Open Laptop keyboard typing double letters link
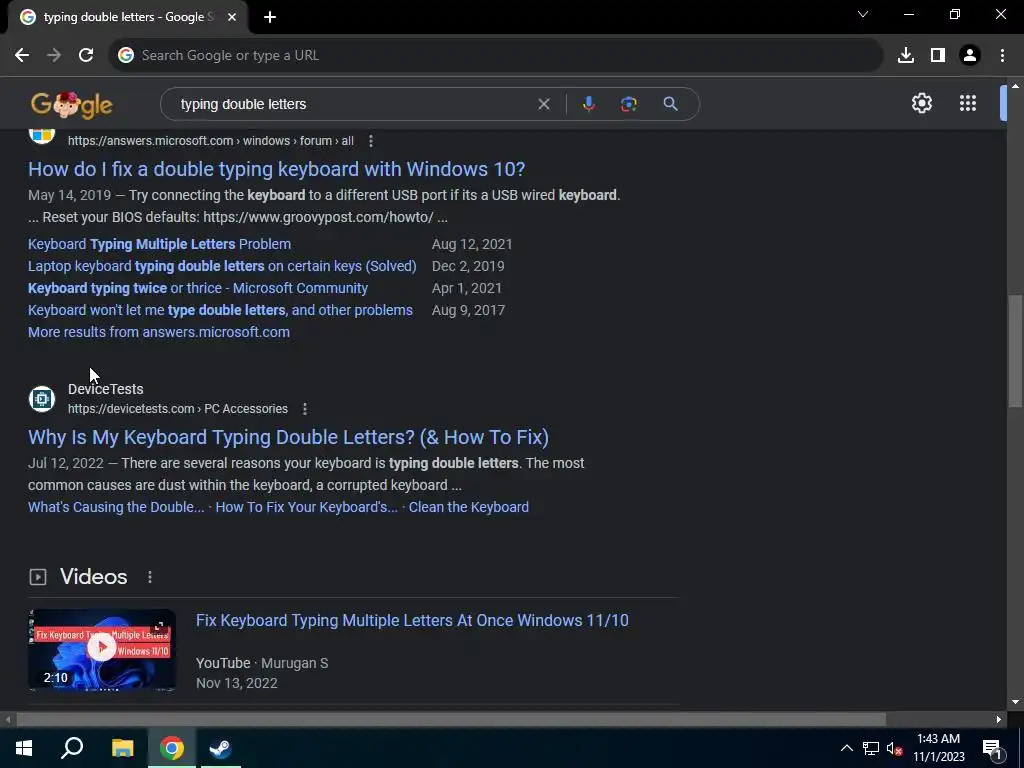The image size is (1024, 768). [x=222, y=266]
